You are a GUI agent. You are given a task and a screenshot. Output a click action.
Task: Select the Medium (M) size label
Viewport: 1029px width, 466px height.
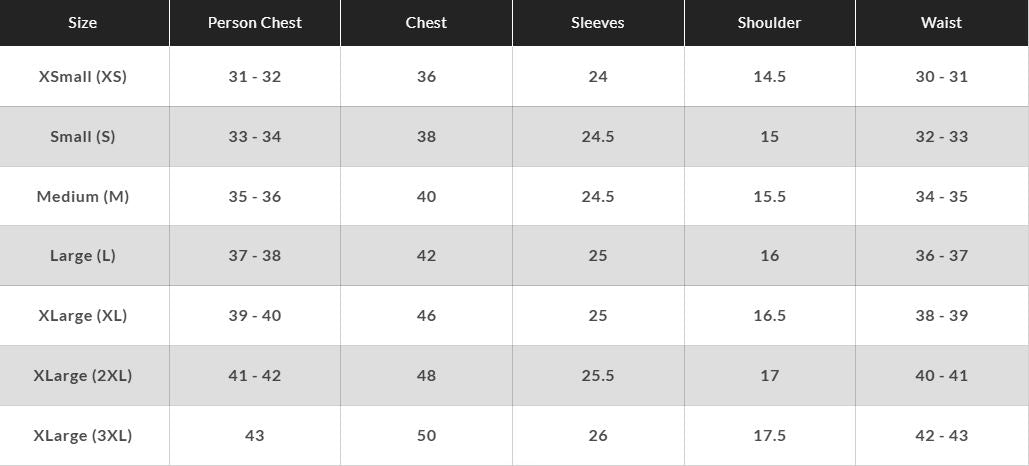pos(83,196)
